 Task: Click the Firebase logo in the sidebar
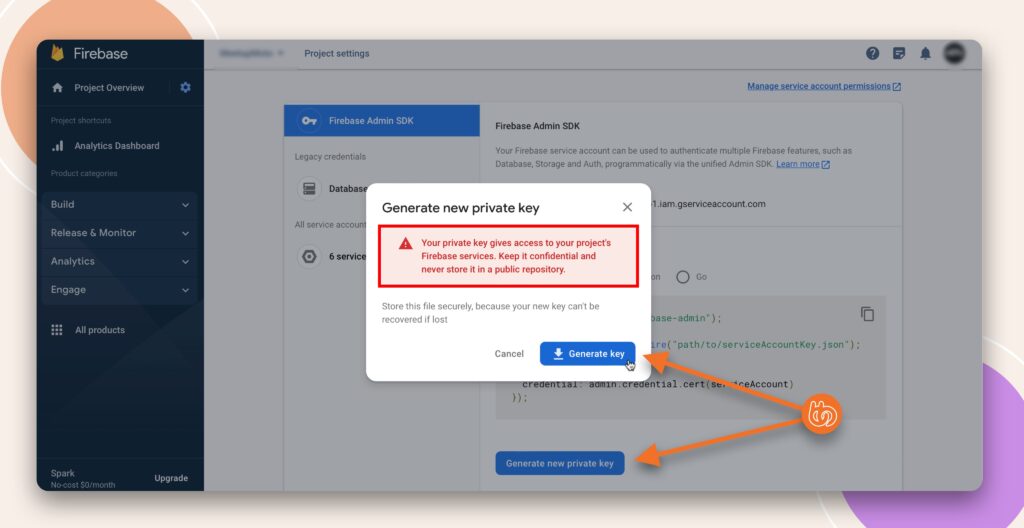(58, 54)
